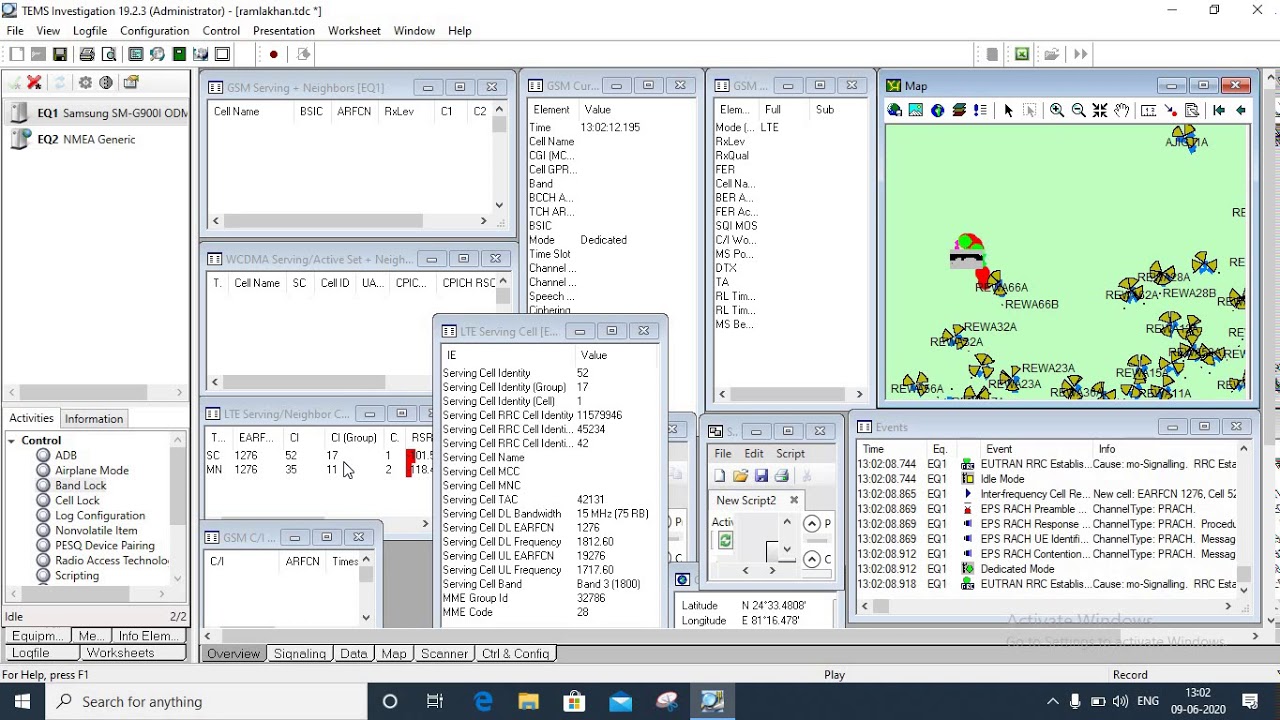
Task: Click down arrow of Activities tree scrollbar
Action: coord(178,577)
